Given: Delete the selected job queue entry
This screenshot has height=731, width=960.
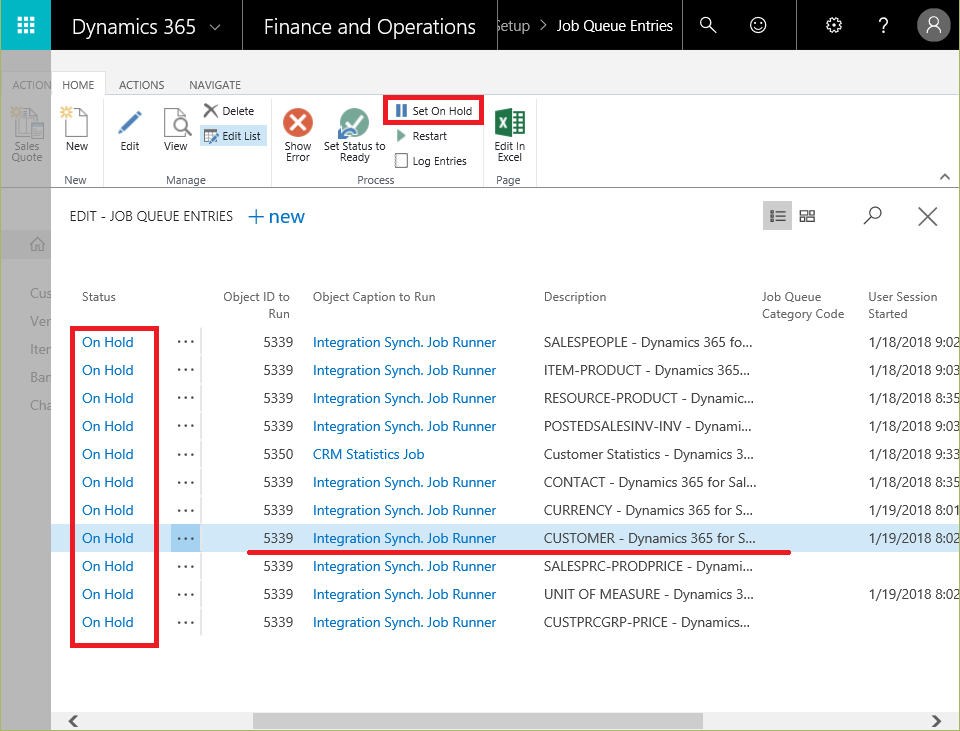Looking at the screenshot, I should coord(229,111).
